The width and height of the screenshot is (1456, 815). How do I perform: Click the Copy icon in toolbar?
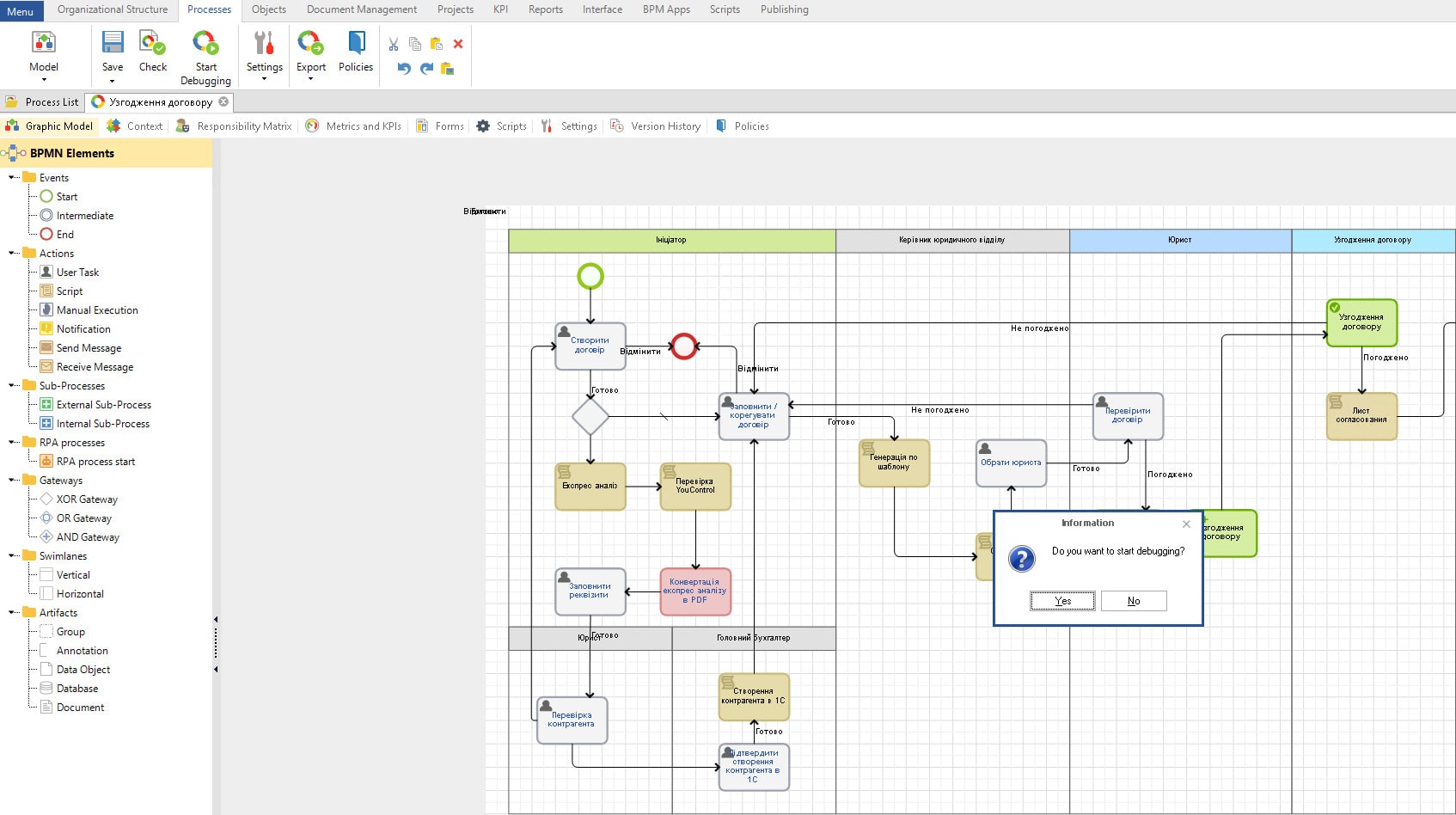[x=415, y=44]
